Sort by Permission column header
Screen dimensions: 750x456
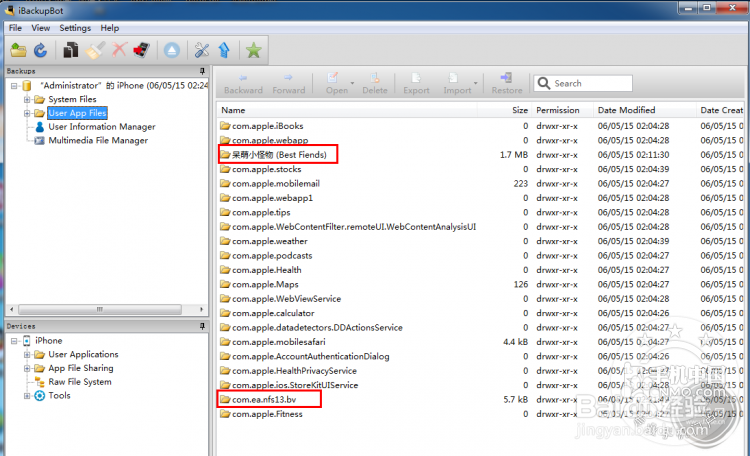click(x=562, y=110)
